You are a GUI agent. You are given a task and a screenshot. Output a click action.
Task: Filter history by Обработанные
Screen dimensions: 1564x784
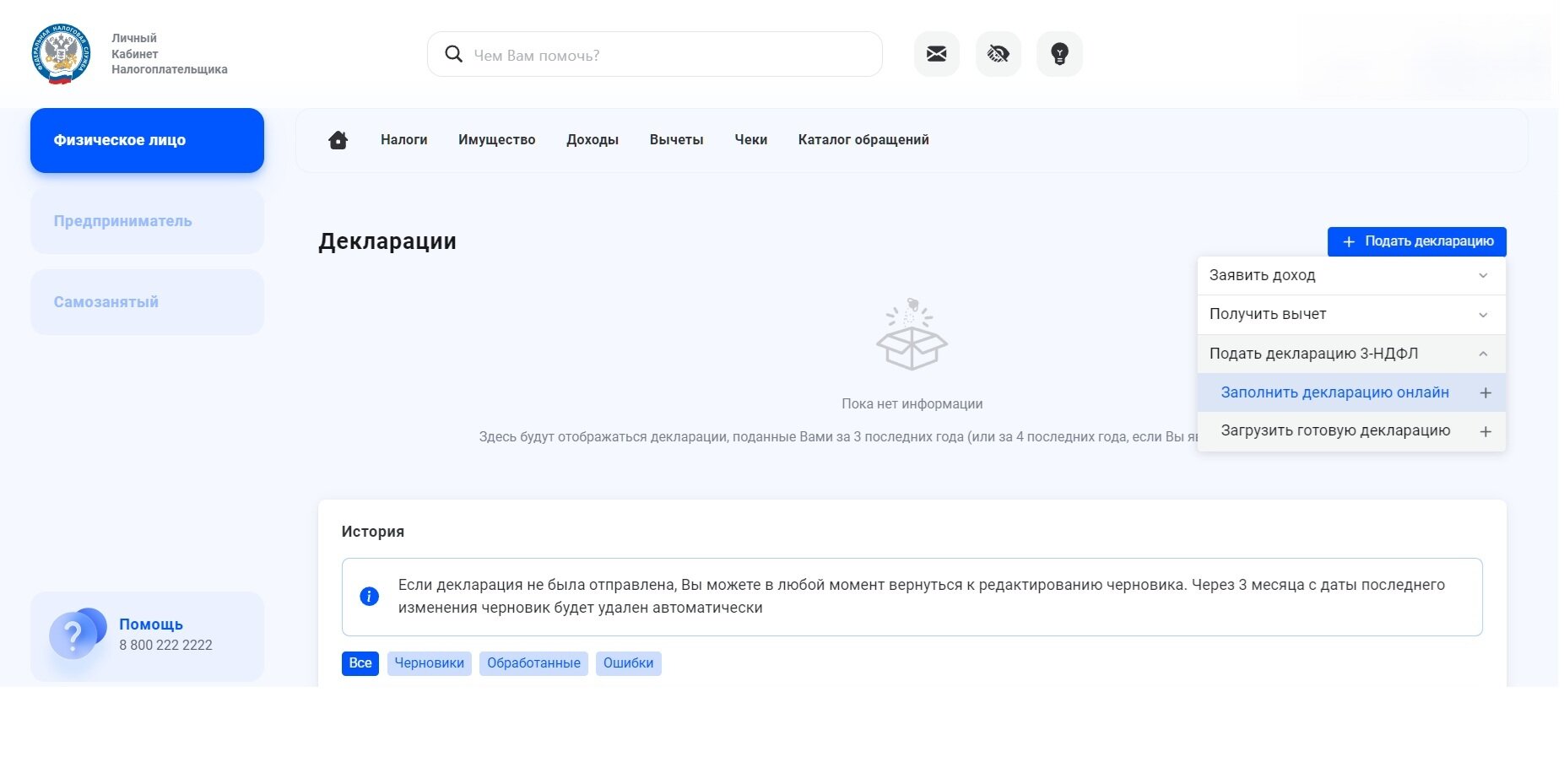click(x=533, y=663)
